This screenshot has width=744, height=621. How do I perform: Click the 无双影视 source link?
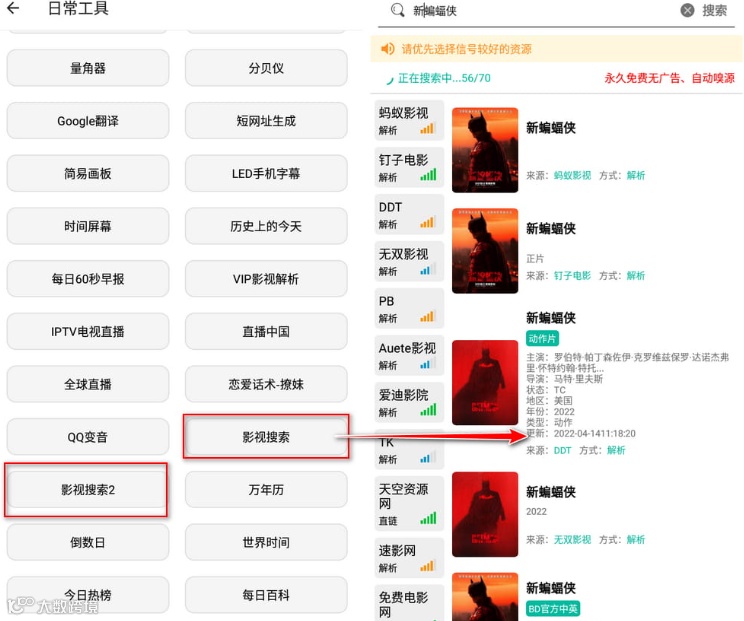(x=572, y=539)
